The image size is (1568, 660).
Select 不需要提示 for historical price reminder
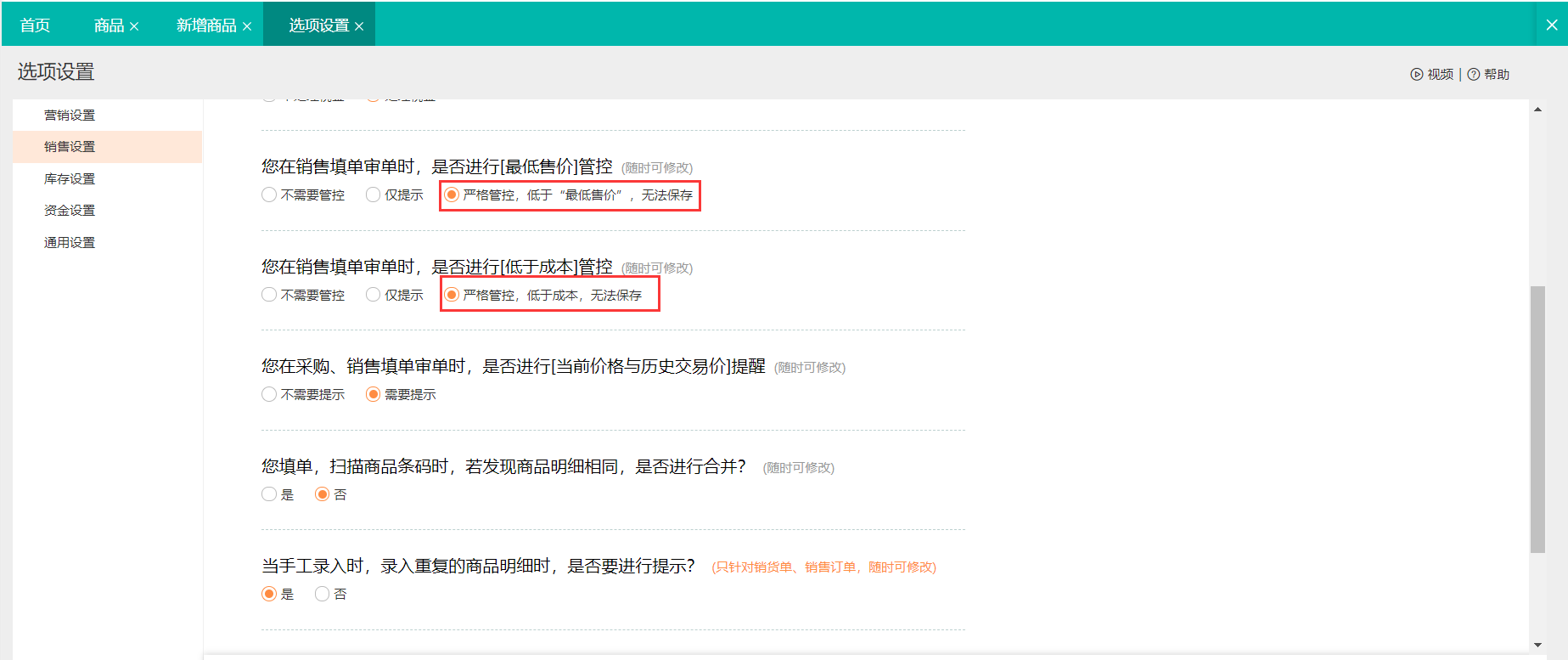(269, 394)
